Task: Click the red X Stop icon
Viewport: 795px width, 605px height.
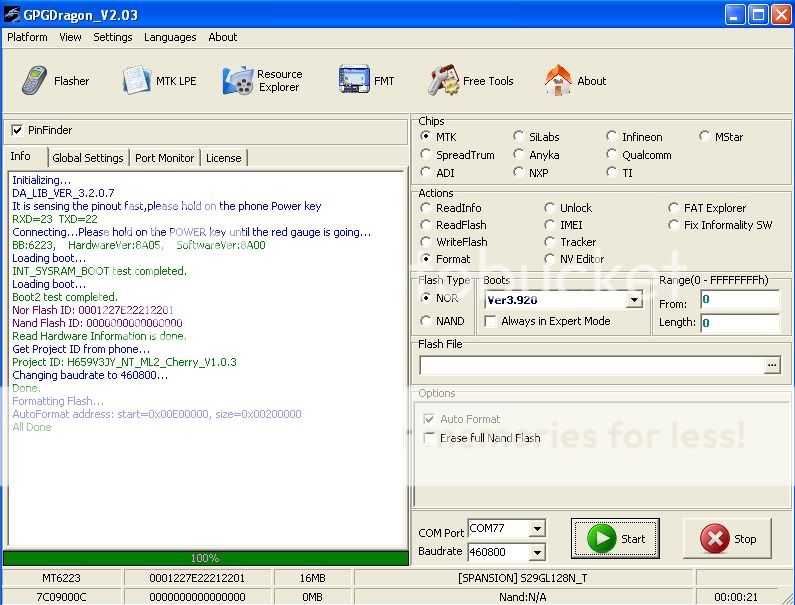Action: (x=714, y=538)
